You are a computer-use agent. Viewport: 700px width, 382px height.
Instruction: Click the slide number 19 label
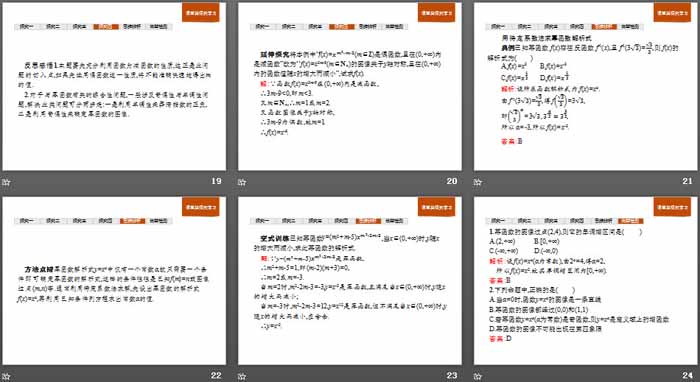(217, 181)
